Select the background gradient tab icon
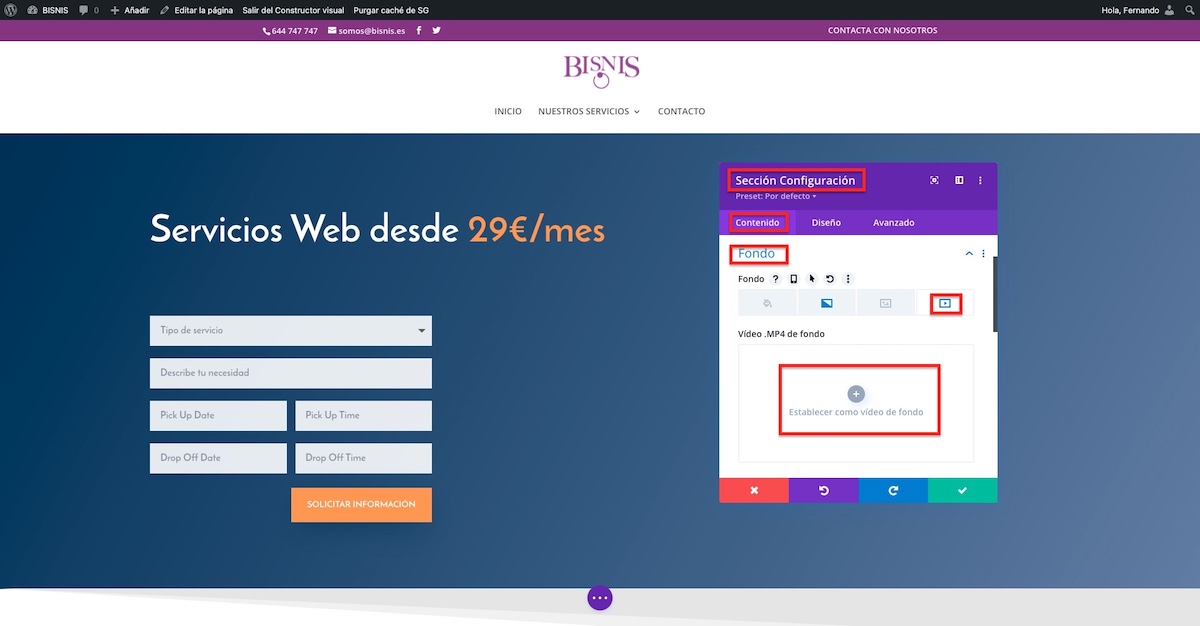 tap(826, 303)
